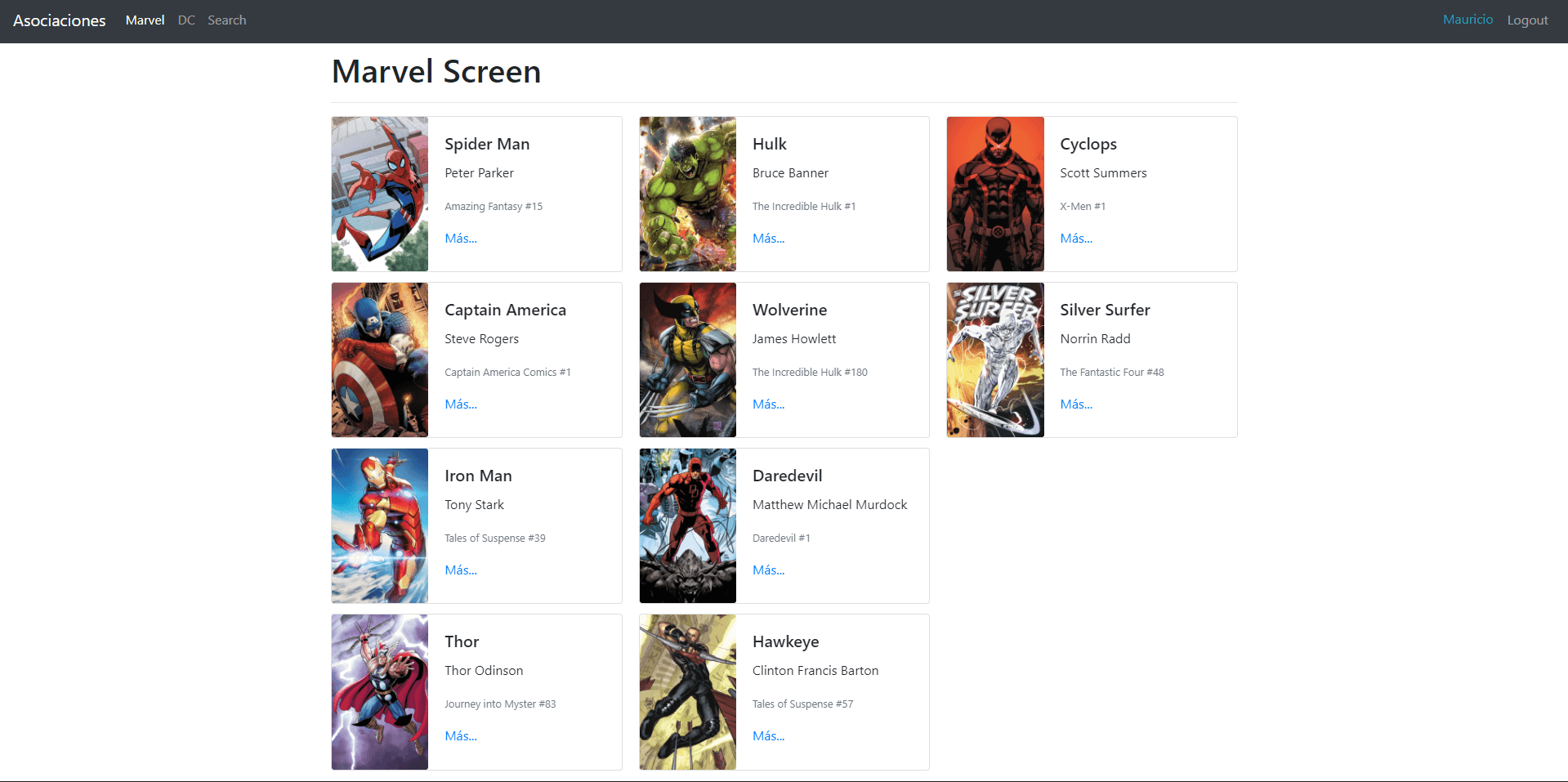The height and width of the screenshot is (782, 1568).
Task: Open Más... link for Cyclops
Action: pos(1076,239)
